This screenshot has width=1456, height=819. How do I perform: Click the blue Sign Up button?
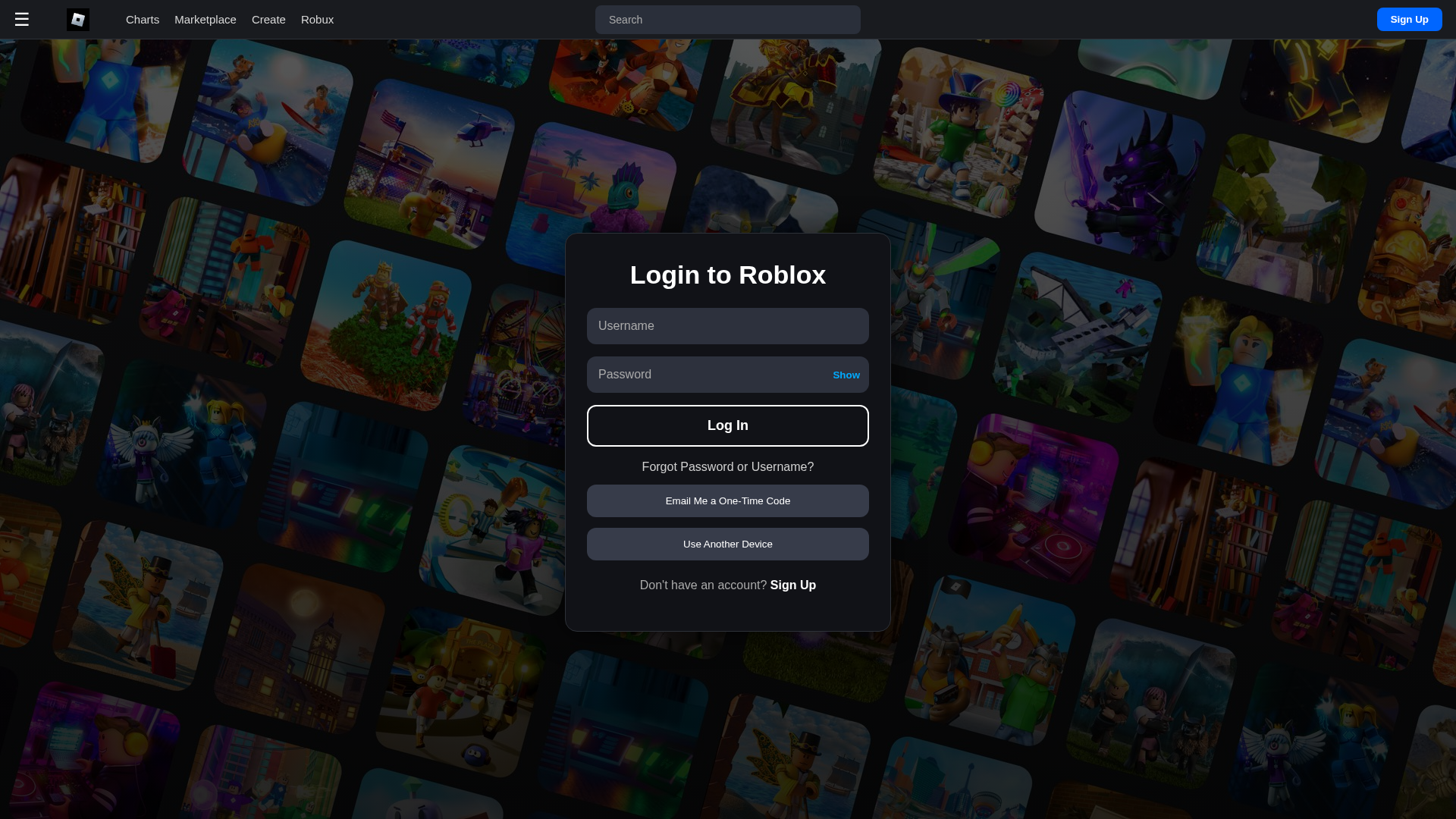[1409, 20]
